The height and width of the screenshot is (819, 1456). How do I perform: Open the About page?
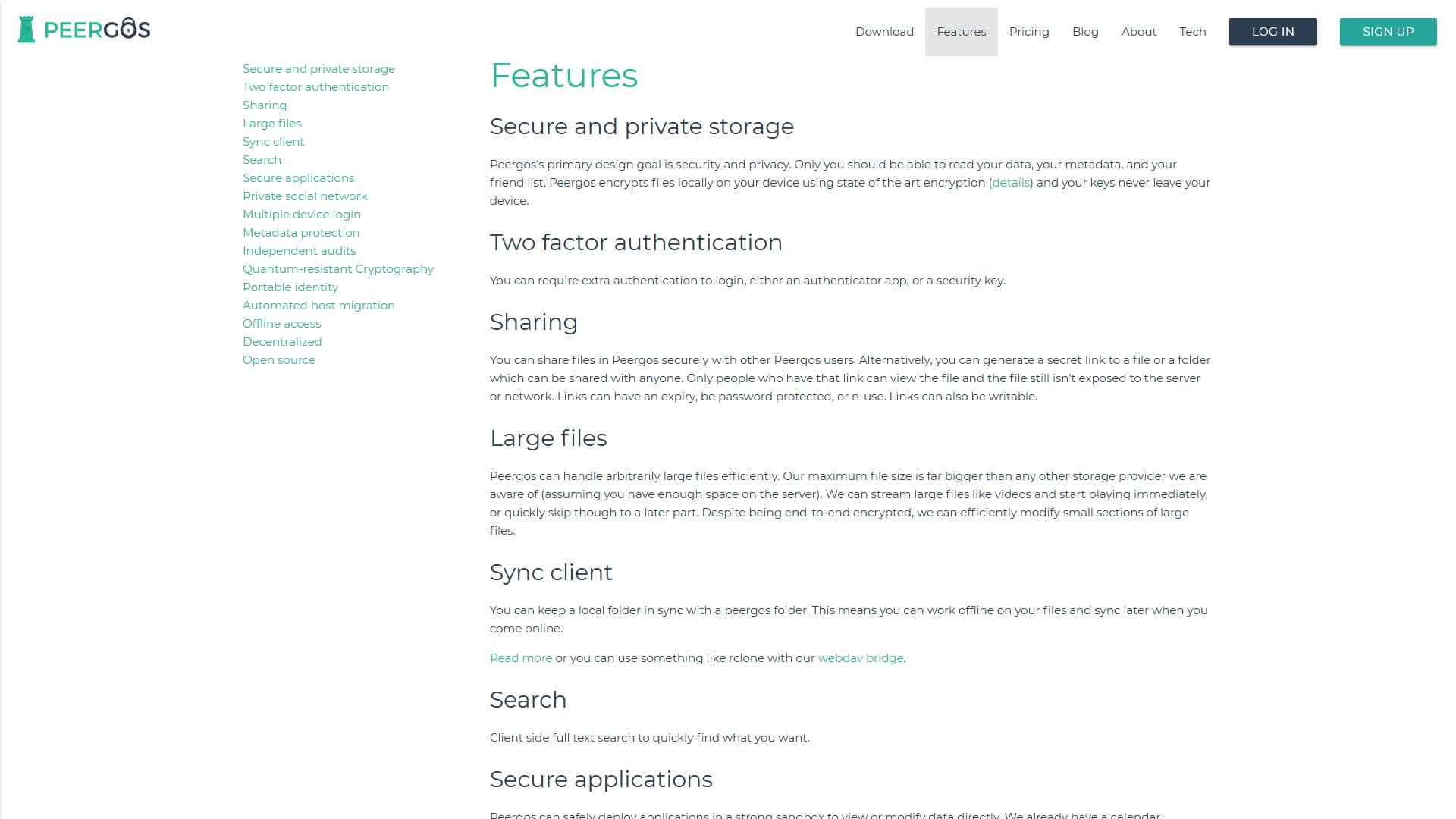click(x=1138, y=32)
